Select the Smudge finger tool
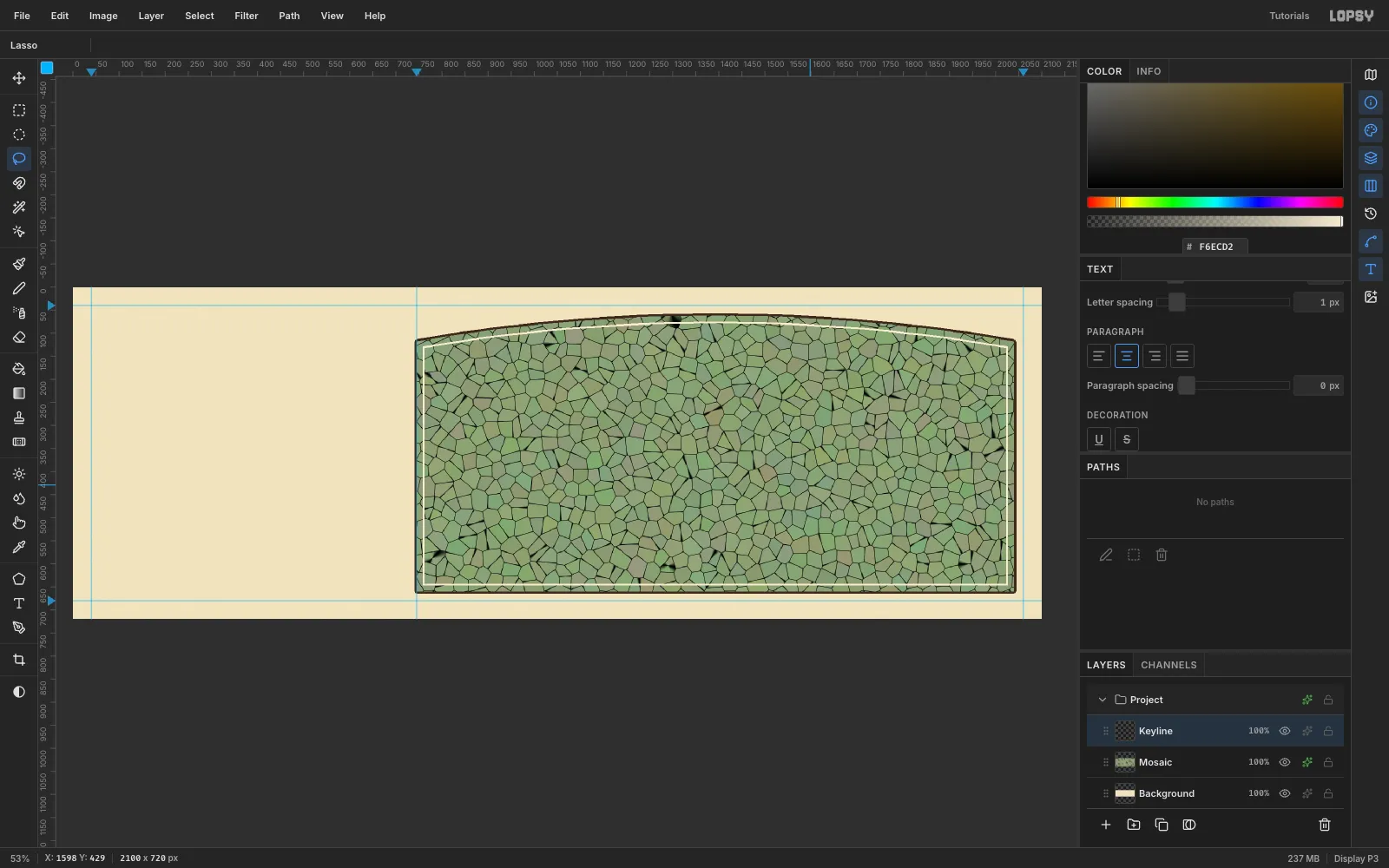 pos(19,523)
